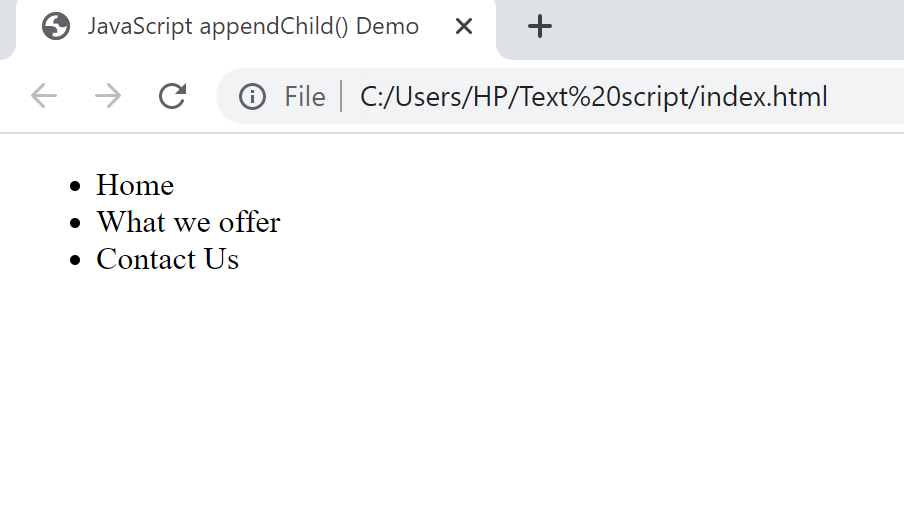
Task: Click the forward navigation arrow
Action: pos(108,96)
